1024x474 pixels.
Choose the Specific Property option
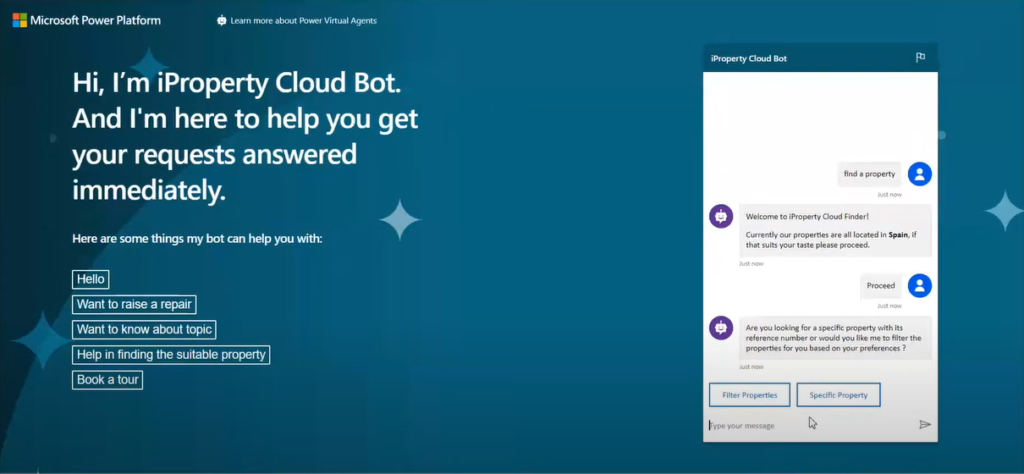click(x=839, y=395)
